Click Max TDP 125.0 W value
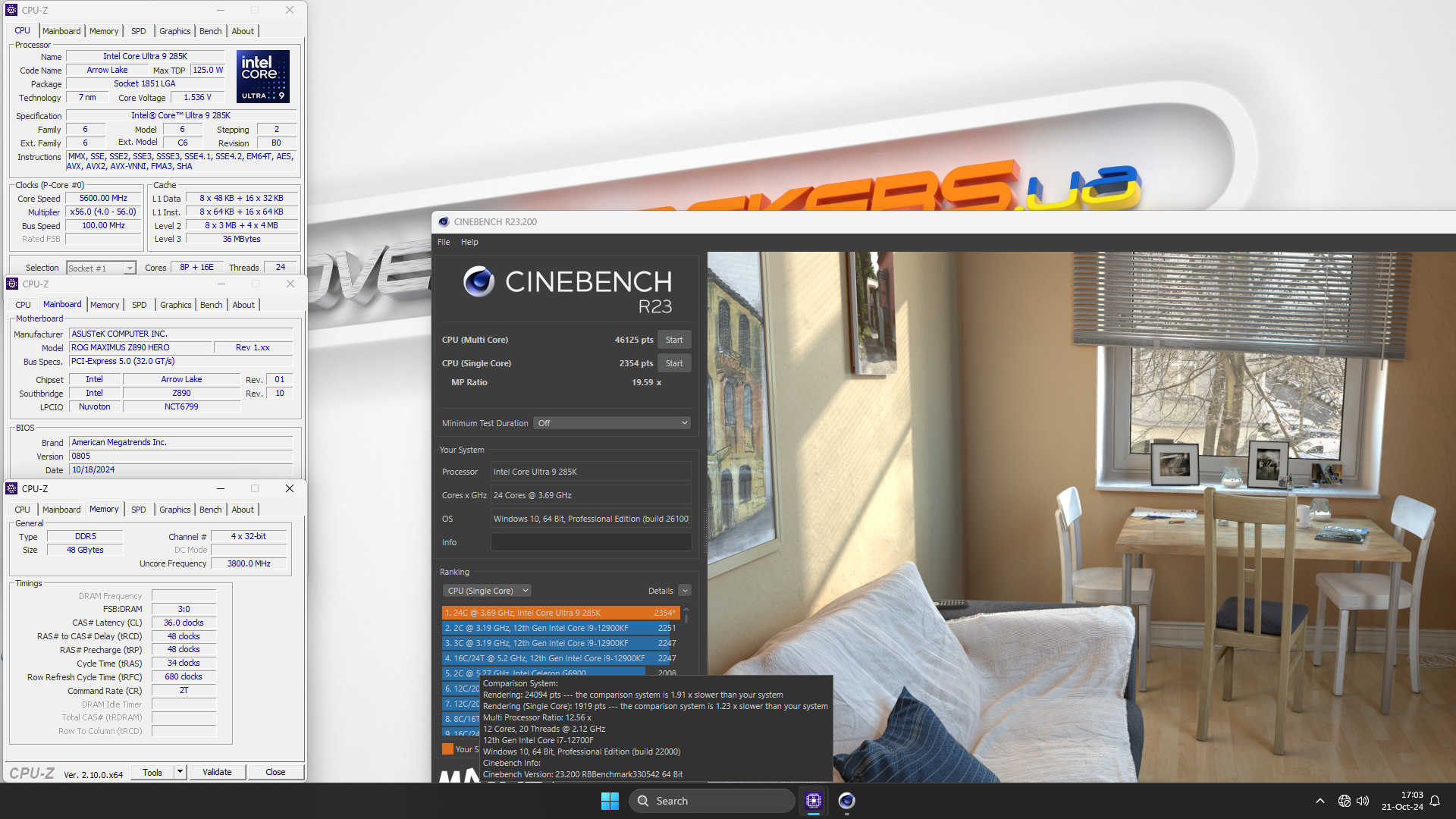This screenshot has height=819, width=1456. click(208, 70)
